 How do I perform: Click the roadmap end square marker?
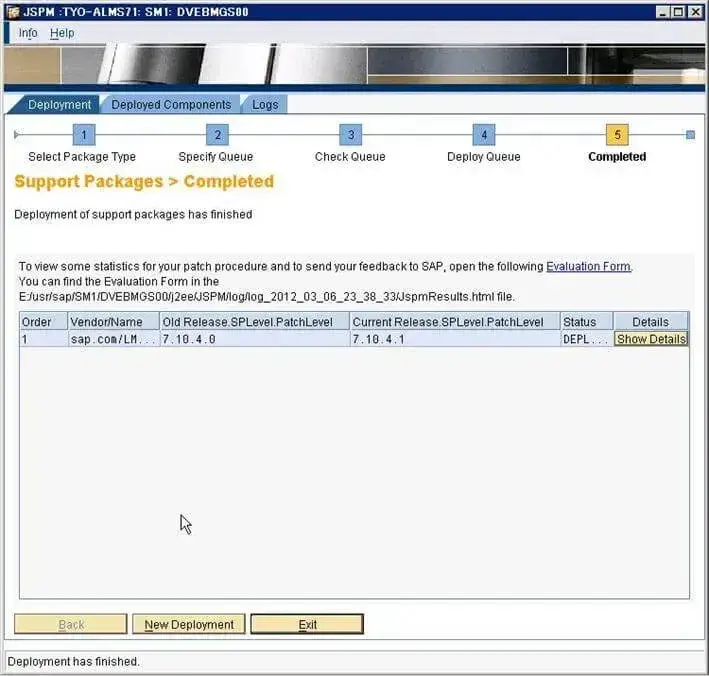click(x=690, y=135)
